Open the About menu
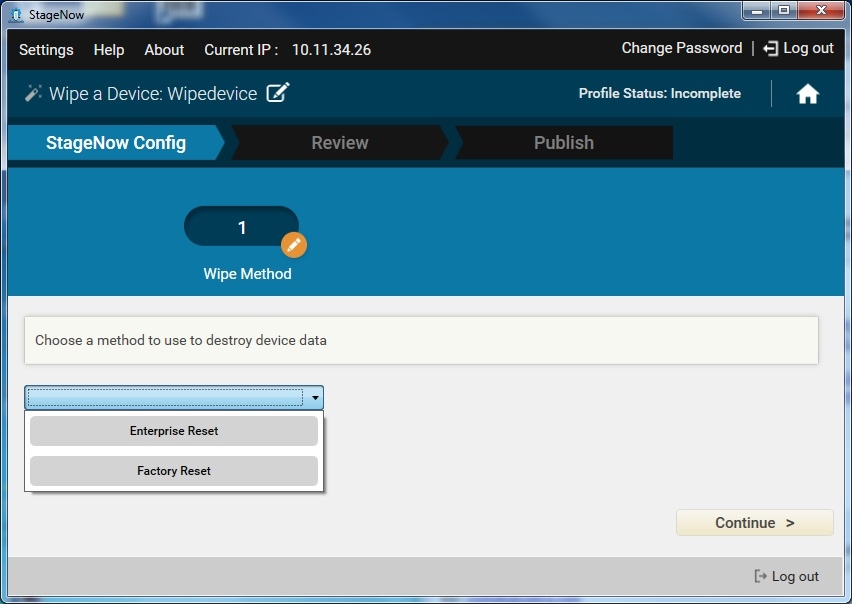The width and height of the screenshot is (852, 604). (164, 50)
